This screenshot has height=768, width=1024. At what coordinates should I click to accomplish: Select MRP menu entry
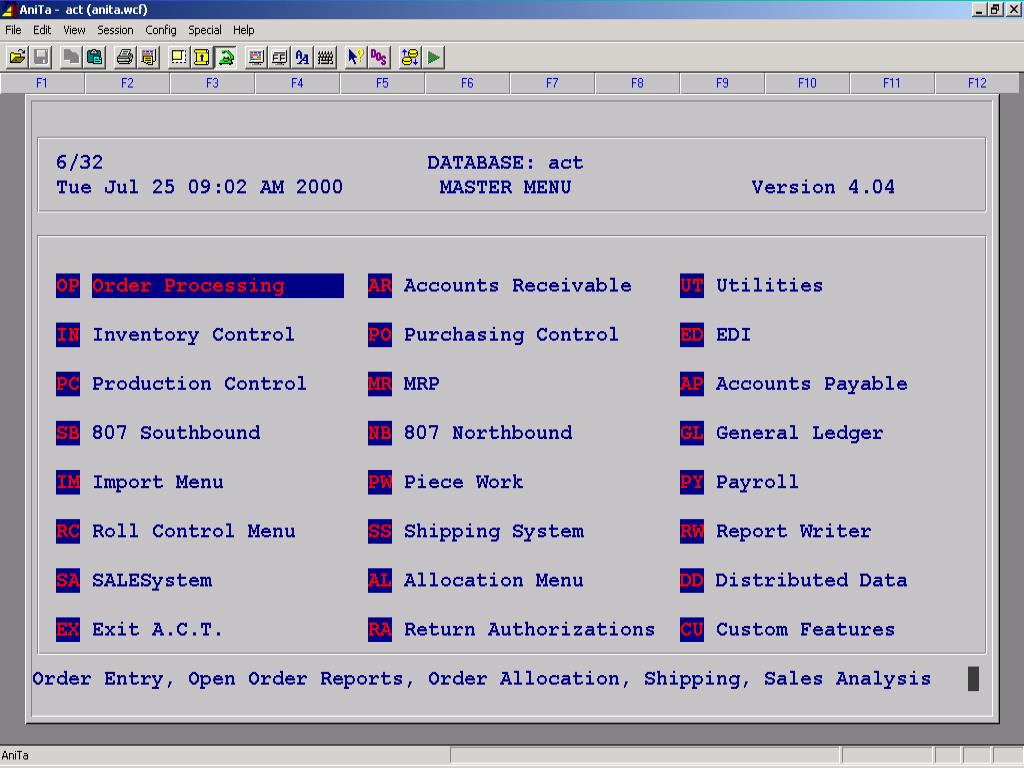pyautogui.click(x=404, y=384)
